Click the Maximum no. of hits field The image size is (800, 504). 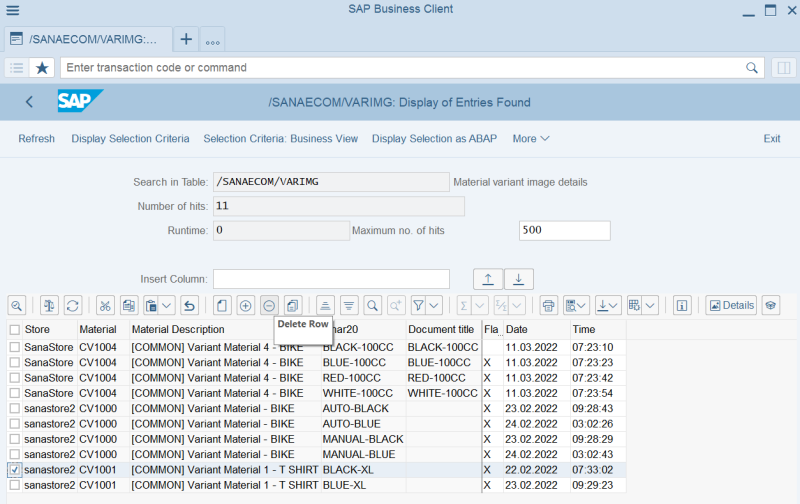[564, 231]
